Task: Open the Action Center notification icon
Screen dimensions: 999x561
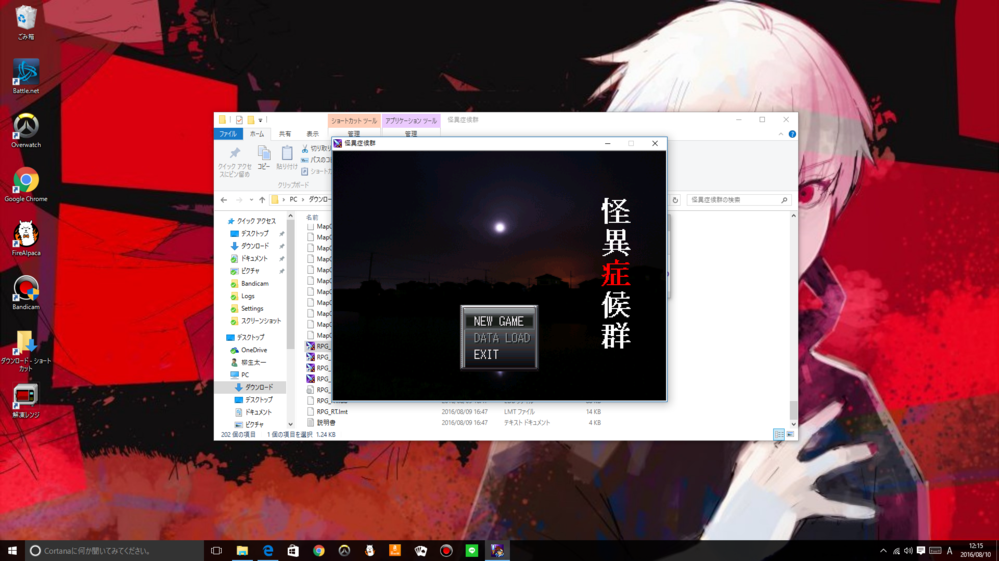Action: point(921,551)
